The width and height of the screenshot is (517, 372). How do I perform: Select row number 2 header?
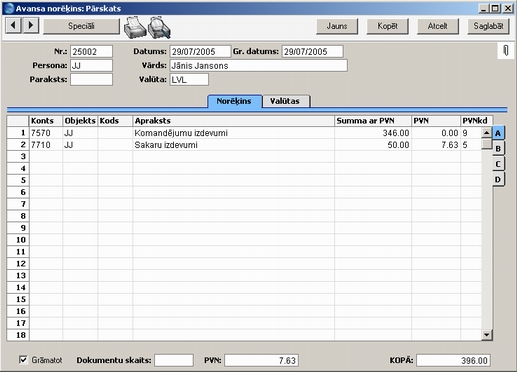coord(18,145)
